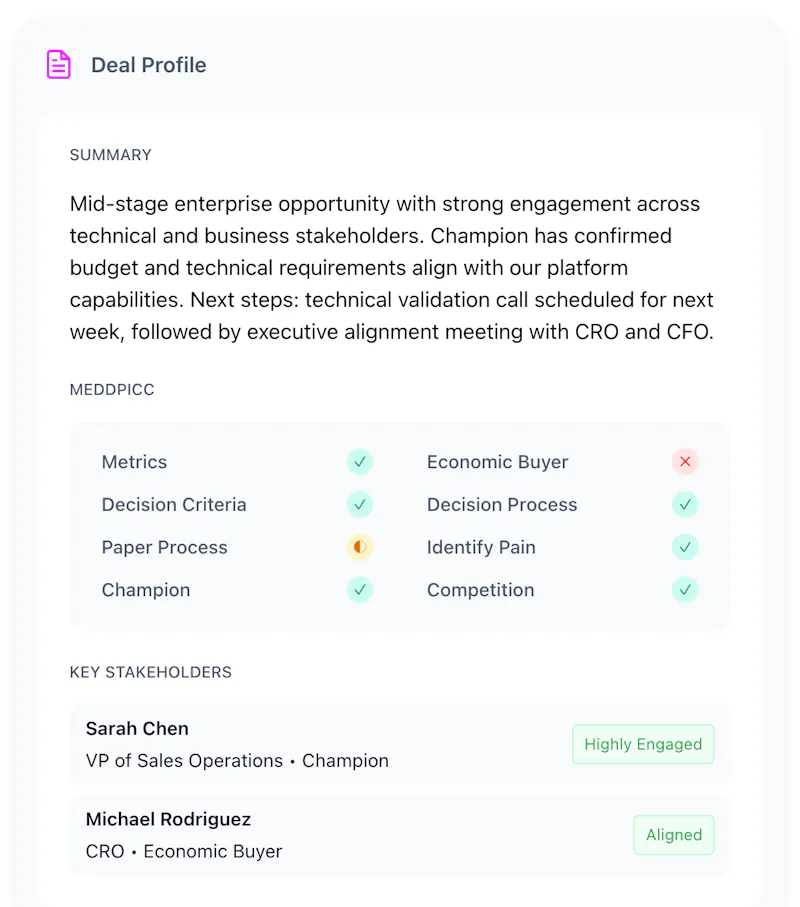Select the Aligned status badge
The width and height of the screenshot is (800, 907).
674,835
